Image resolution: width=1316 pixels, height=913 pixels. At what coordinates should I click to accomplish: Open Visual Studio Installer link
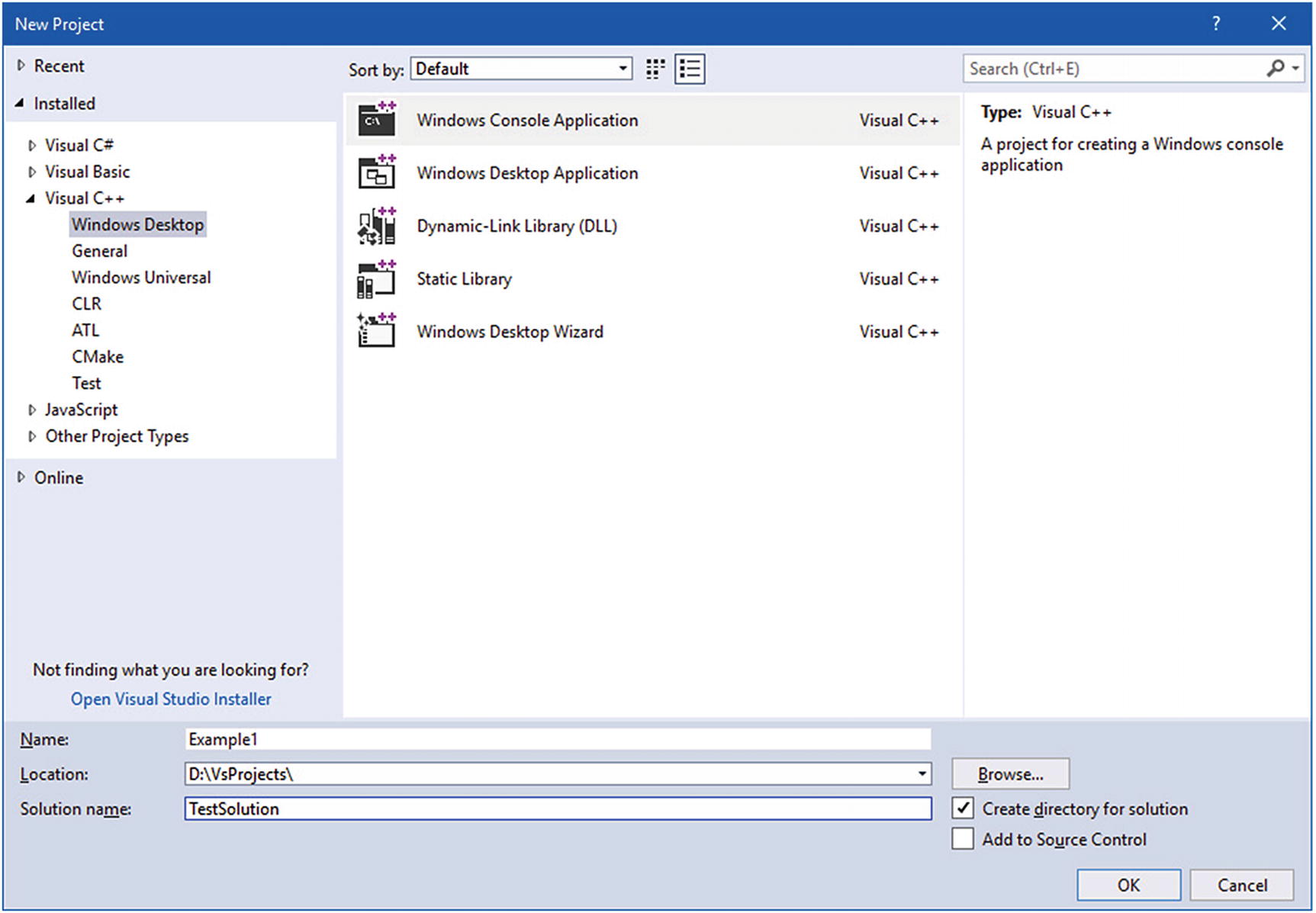click(171, 699)
